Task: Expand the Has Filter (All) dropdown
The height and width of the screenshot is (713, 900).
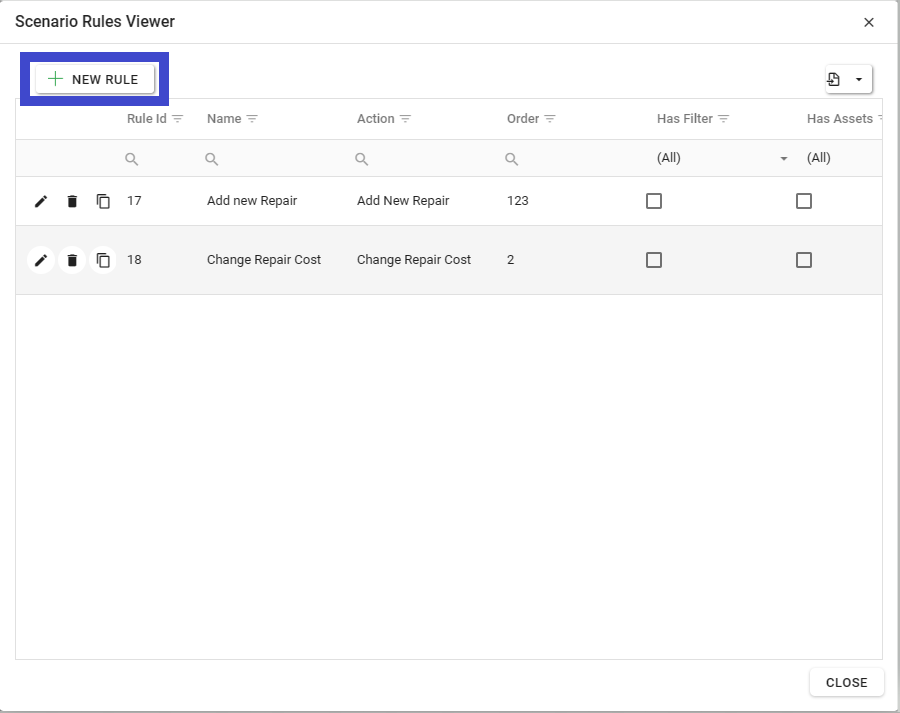Action: [x=783, y=159]
